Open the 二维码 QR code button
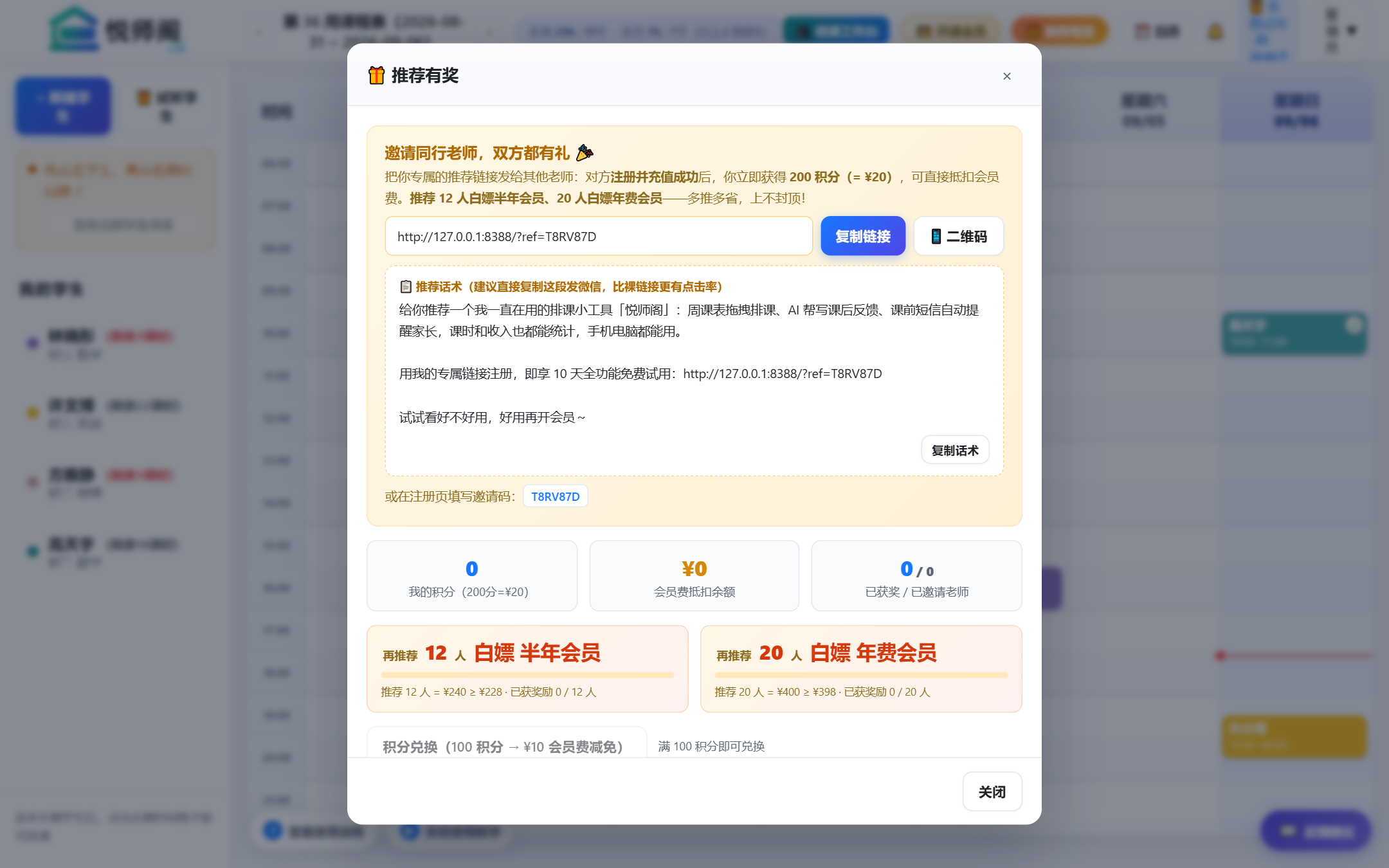The width and height of the screenshot is (1389, 868). click(x=959, y=236)
